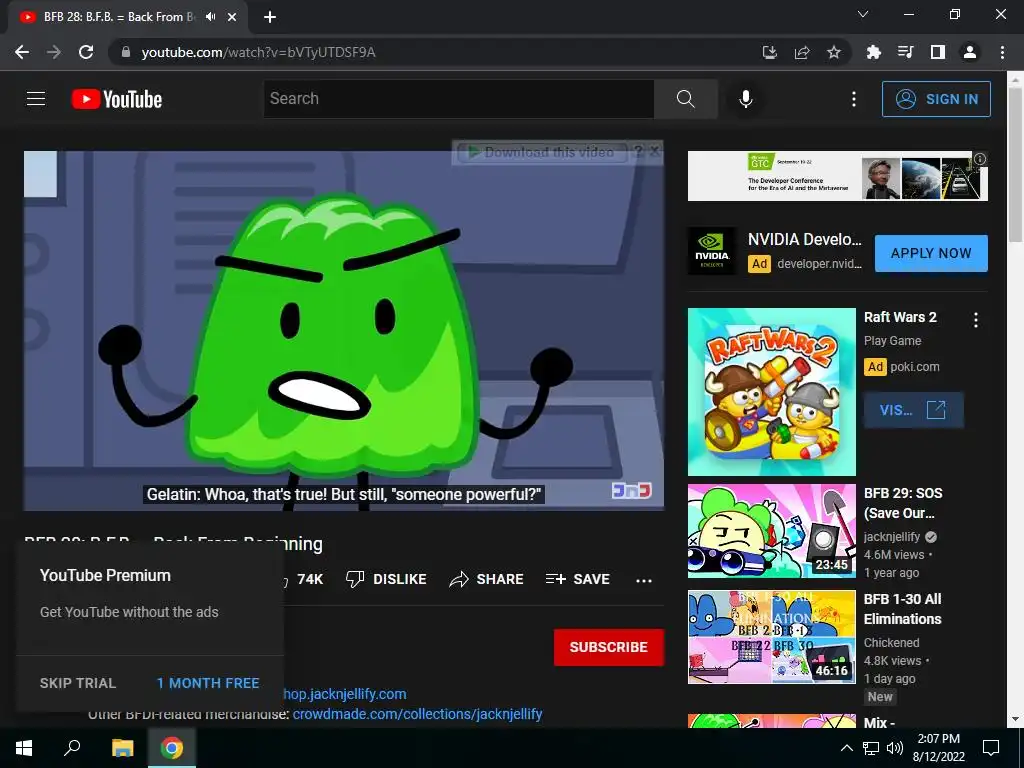Open Chrome three-dot menu
The image size is (1024, 768).
tap(1002, 52)
